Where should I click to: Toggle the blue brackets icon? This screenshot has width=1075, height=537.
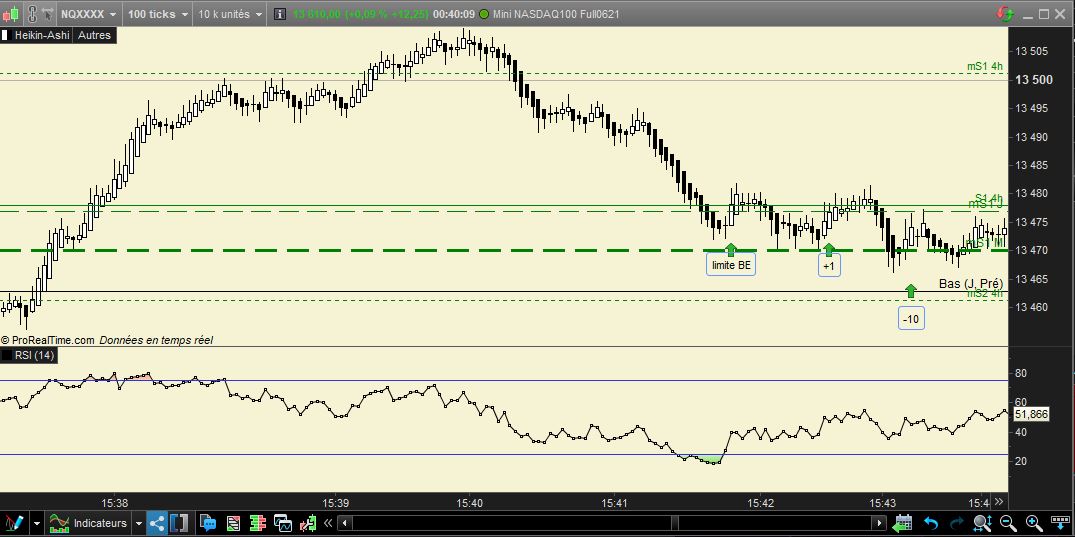pyautogui.click(x=179, y=524)
